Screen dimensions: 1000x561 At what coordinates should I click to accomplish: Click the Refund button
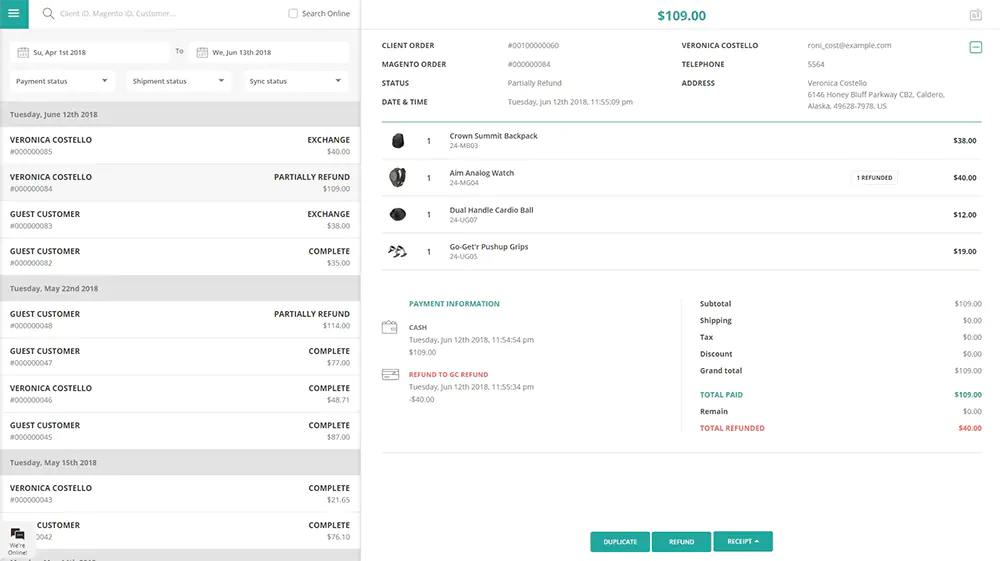pos(681,542)
